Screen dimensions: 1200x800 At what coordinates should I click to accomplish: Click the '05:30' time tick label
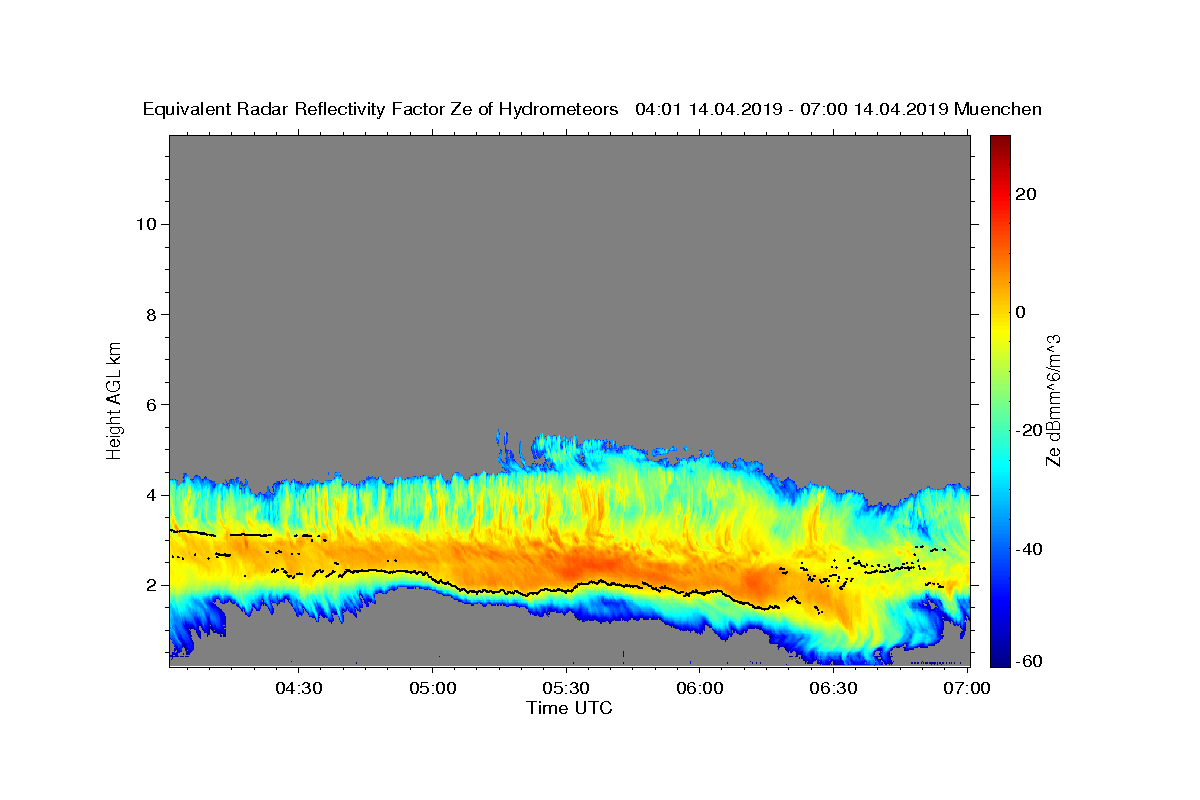point(567,689)
